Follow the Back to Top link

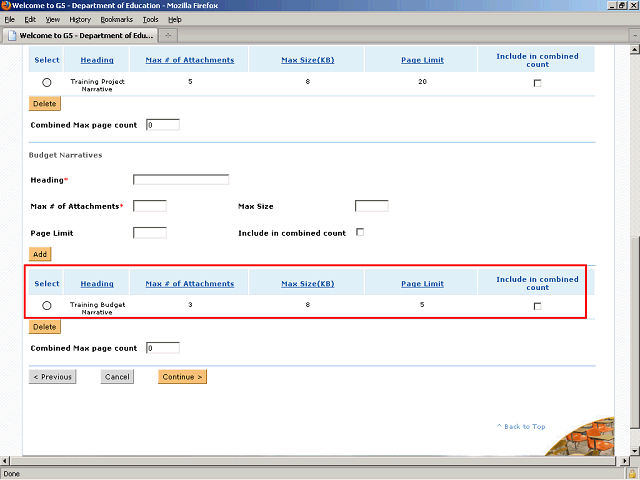pos(521,427)
